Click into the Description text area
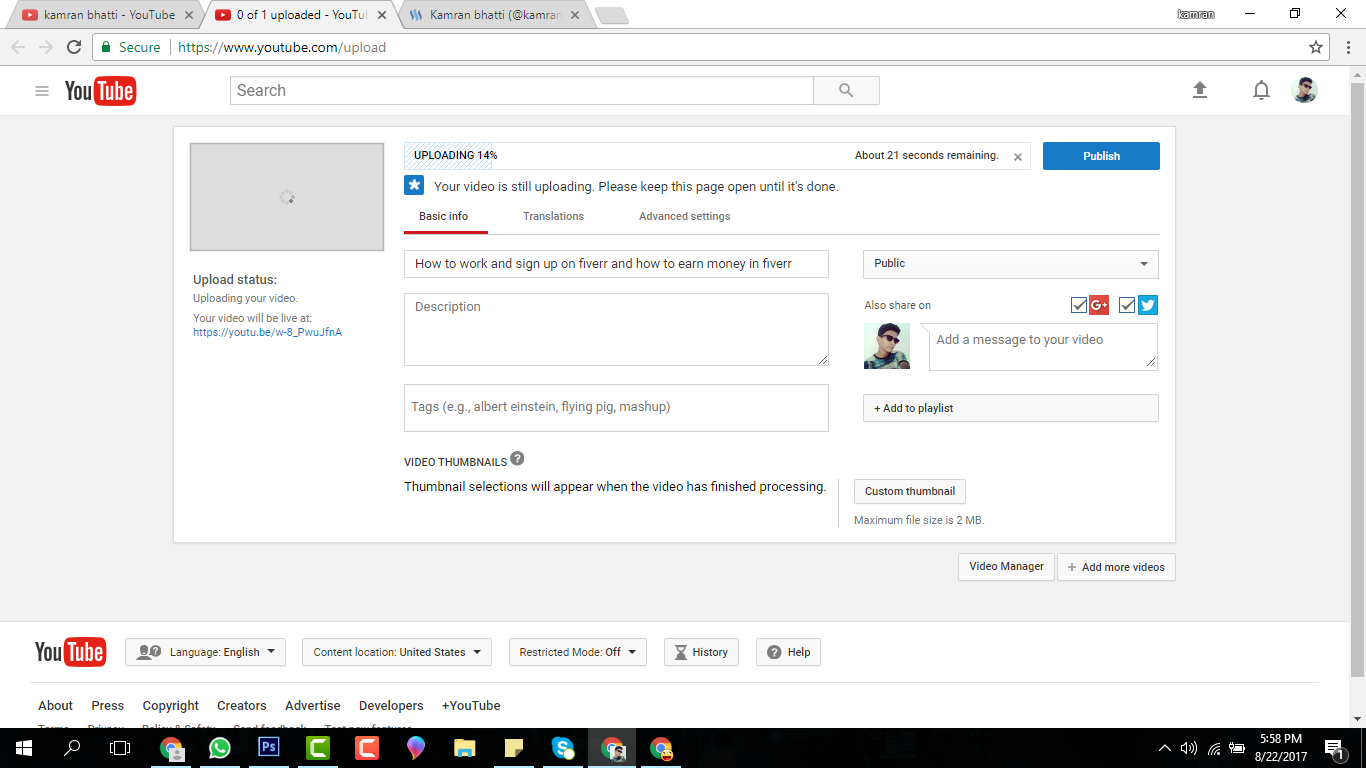1366x768 pixels. coord(616,329)
